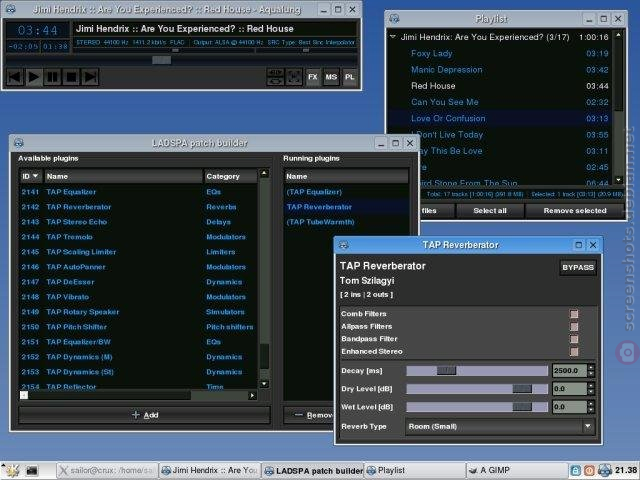Open the Reverb Type dropdown
Viewport: 640px width, 480px height.
click(x=500, y=427)
